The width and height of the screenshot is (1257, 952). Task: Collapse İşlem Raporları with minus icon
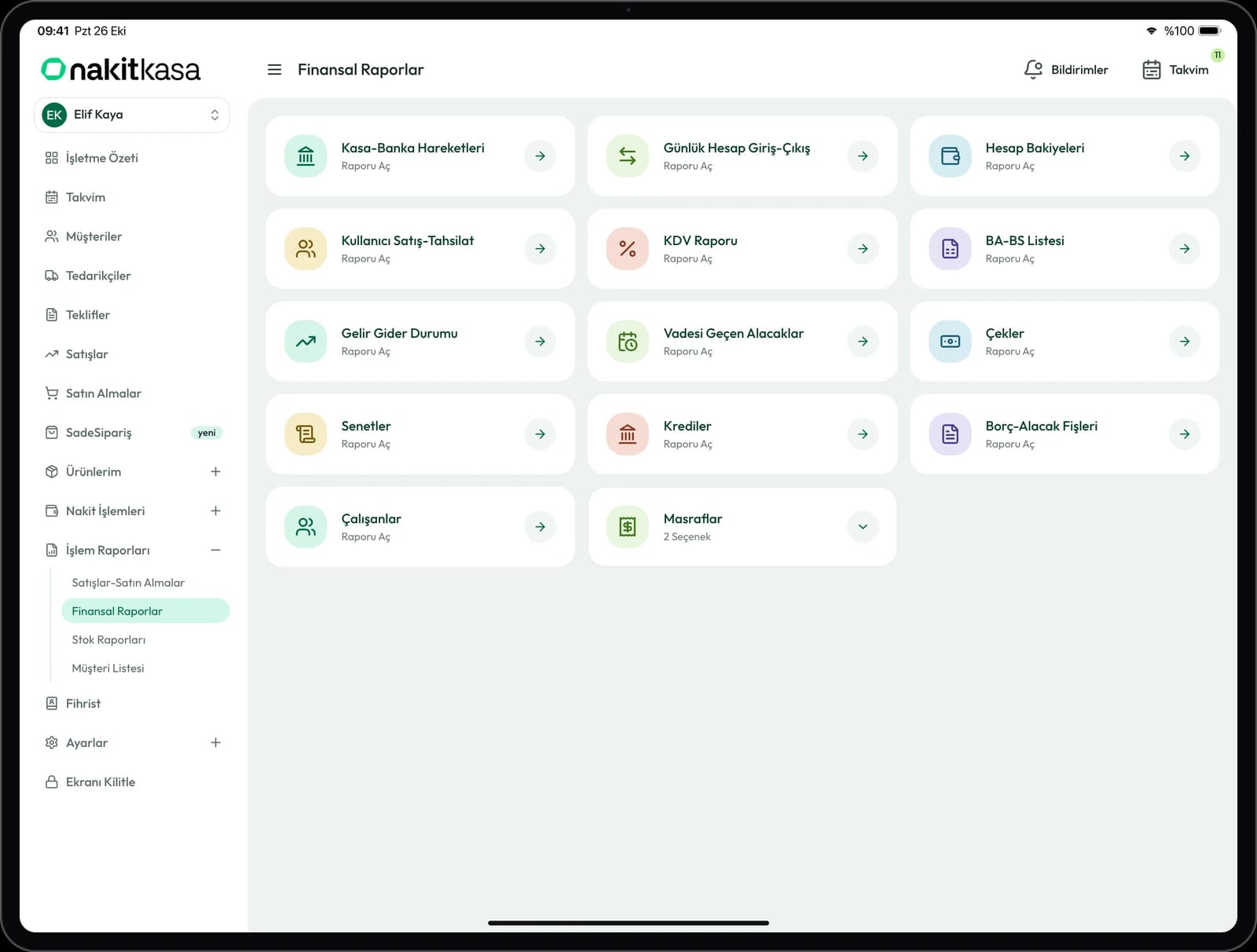pyautogui.click(x=215, y=551)
